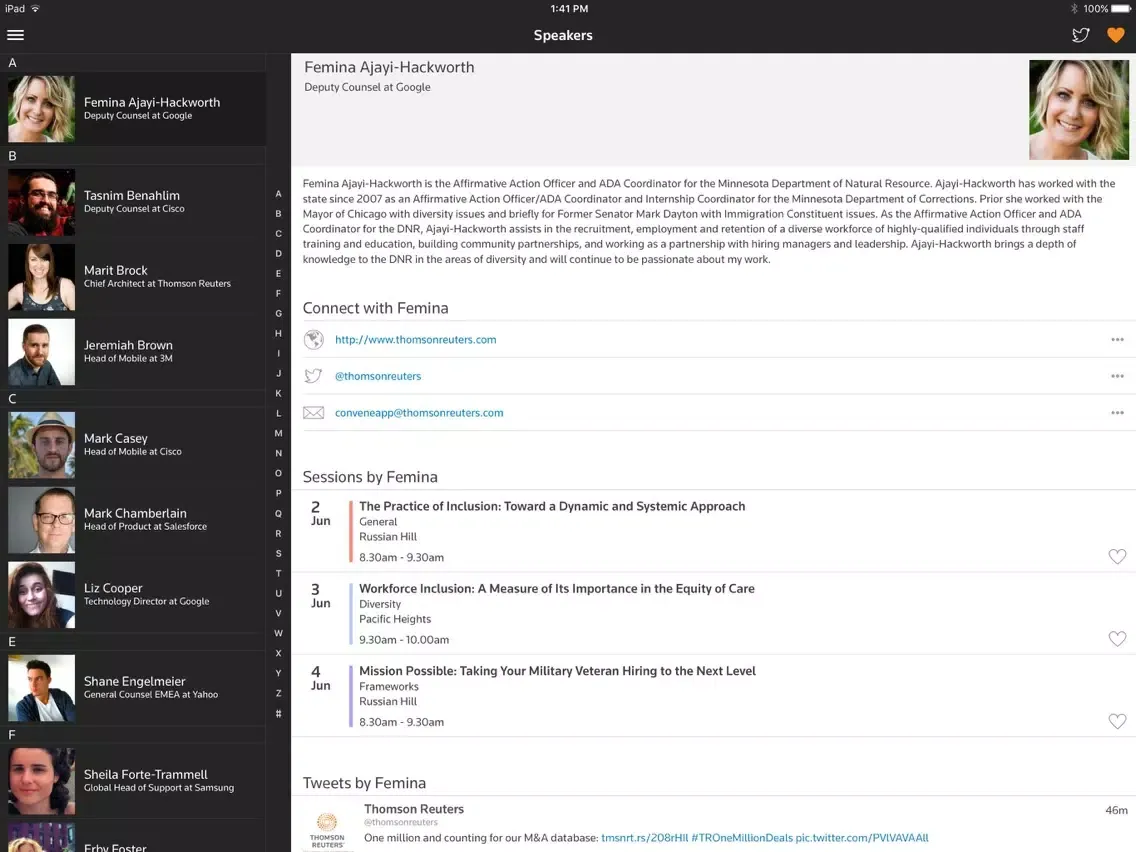
Task: Click Liz Cooper's thumbnail photo
Action: [x=41, y=595]
